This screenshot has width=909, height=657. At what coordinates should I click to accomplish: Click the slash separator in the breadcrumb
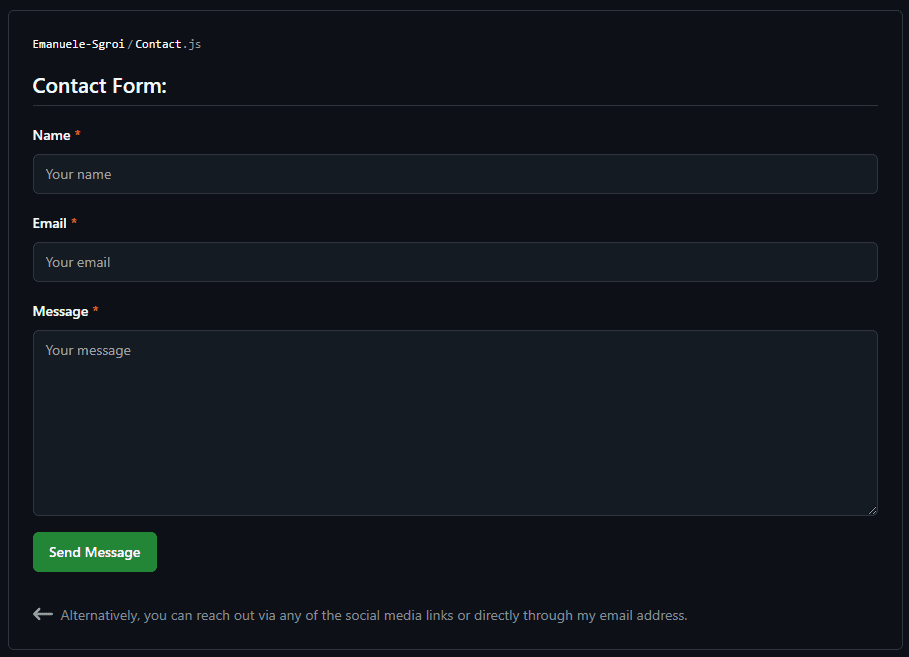click(x=130, y=44)
